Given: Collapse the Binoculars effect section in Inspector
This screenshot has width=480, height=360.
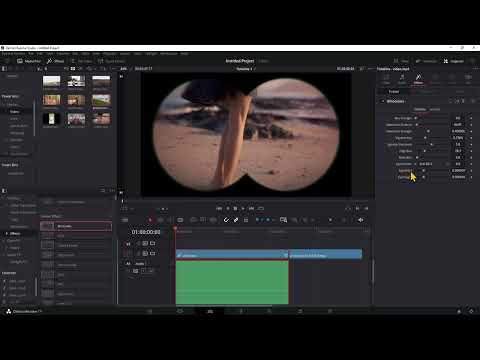Looking at the screenshot, I should pos(383,101).
